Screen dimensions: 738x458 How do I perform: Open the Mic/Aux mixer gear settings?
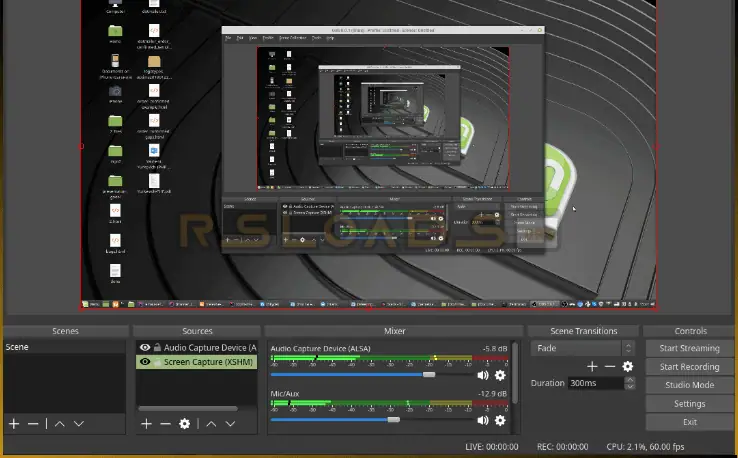[500, 420]
